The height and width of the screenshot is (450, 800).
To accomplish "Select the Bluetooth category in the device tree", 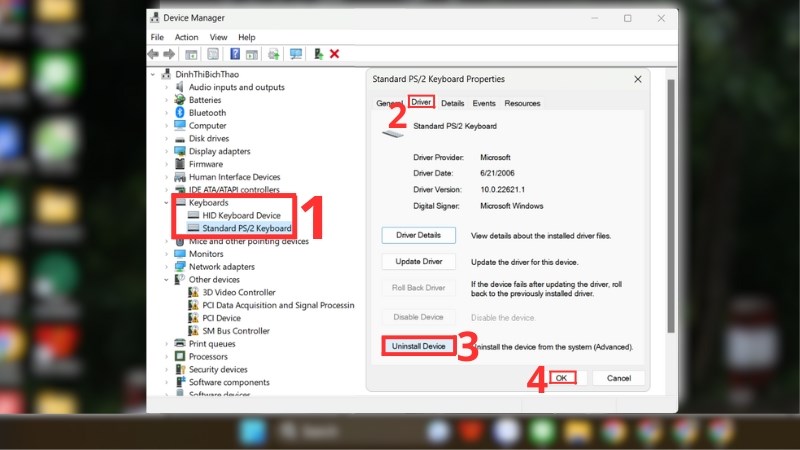I will (x=207, y=113).
